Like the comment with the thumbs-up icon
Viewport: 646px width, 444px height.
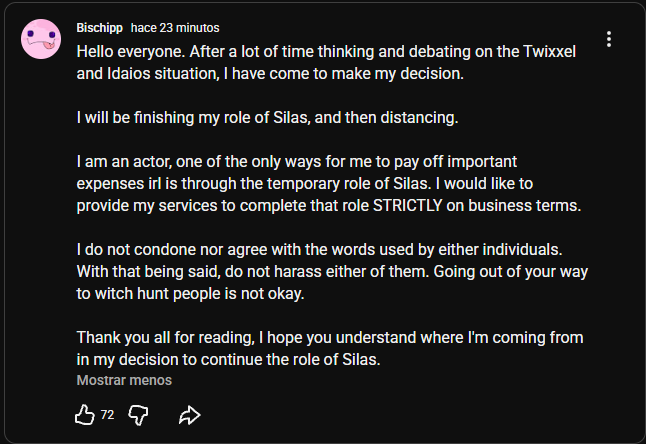pos(85,414)
